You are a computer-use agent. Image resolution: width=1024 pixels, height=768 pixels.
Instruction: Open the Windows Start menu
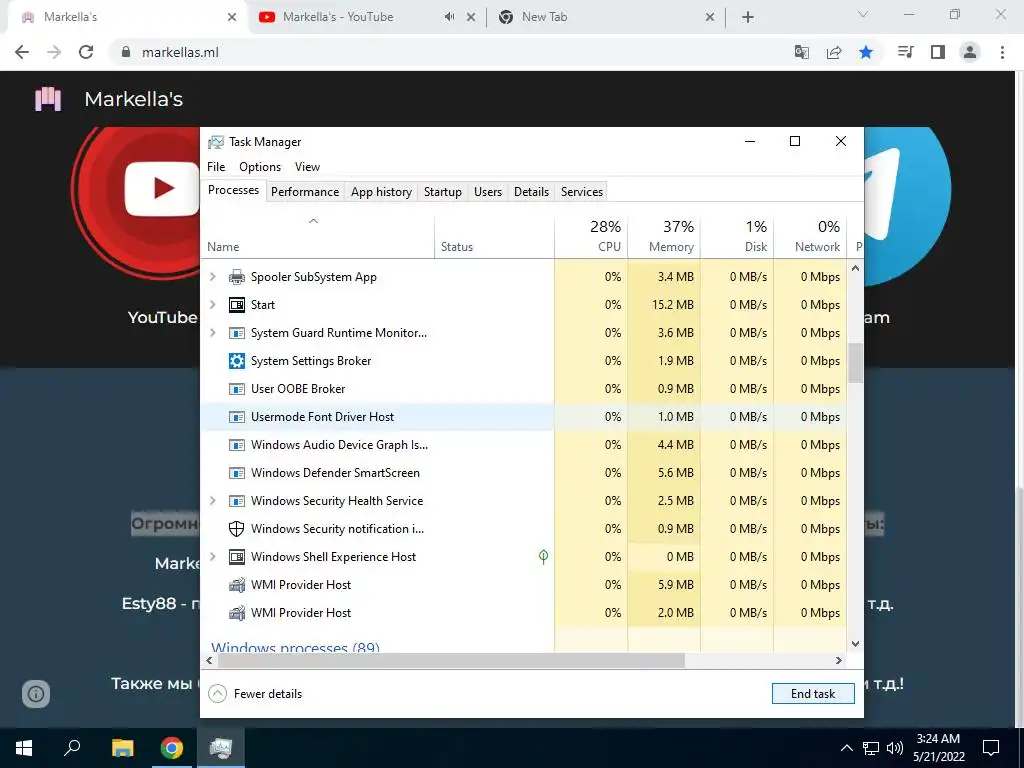point(24,748)
